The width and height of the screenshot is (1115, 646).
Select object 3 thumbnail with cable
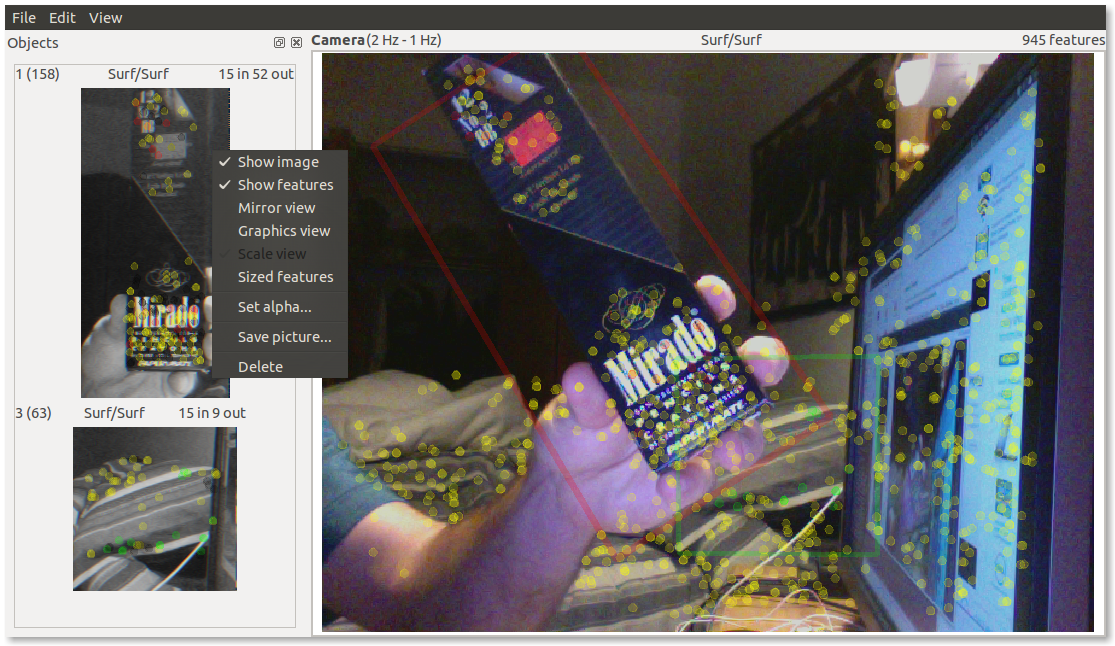click(x=154, y=508)
